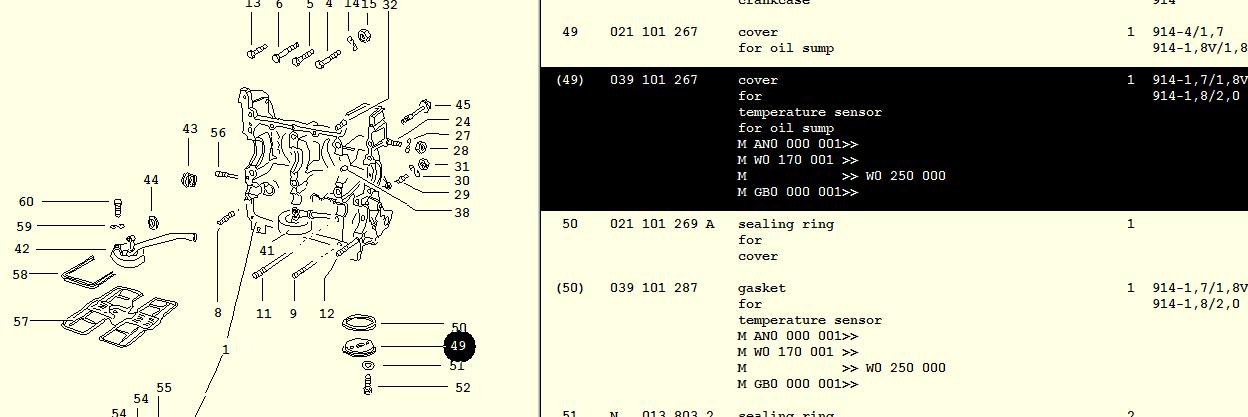Click callout 42 next to the oil strainer
Image resolution: width=1248 pixels, height=417 pixels.
21,250
